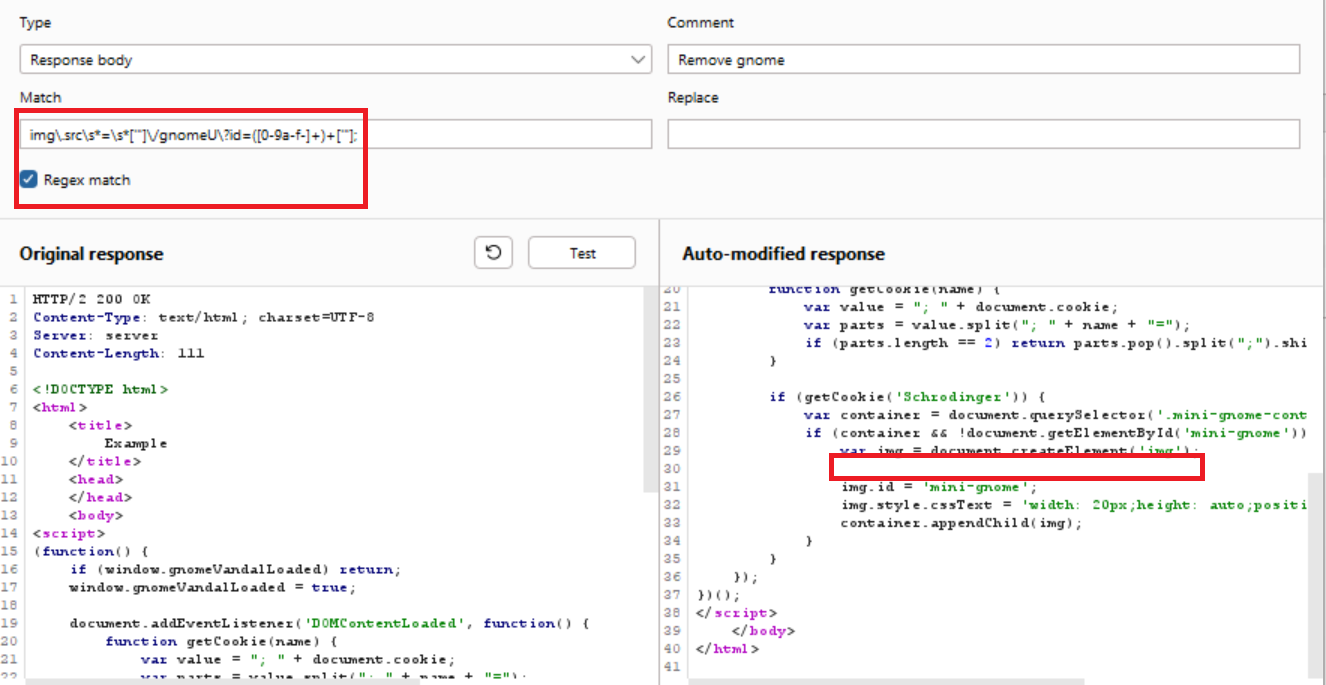
Task: Click the 'Content-Length: 111' header line
Action: (x=117, y=353)
